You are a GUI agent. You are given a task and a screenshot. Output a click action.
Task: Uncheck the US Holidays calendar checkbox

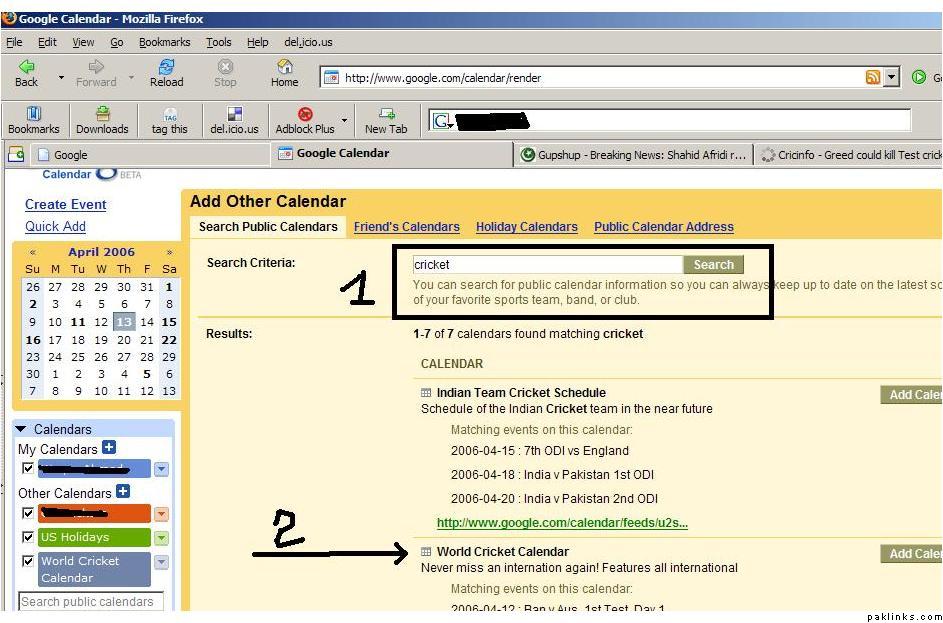tap(28, 538)
